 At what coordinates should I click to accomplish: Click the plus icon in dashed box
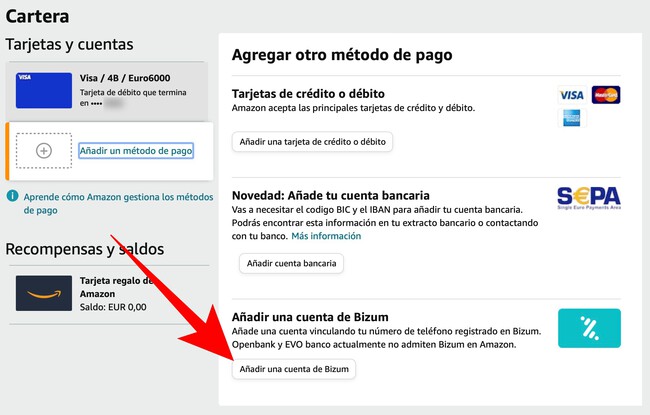point(43,150)
